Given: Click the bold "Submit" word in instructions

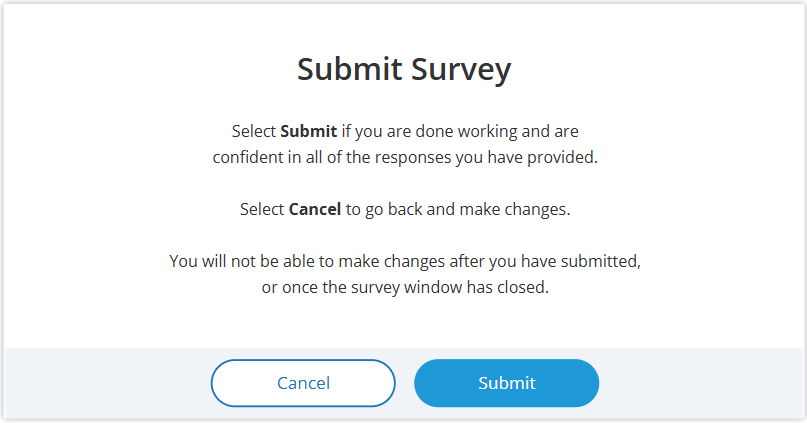Looking at the screenshot, I should tap(308, 131).
